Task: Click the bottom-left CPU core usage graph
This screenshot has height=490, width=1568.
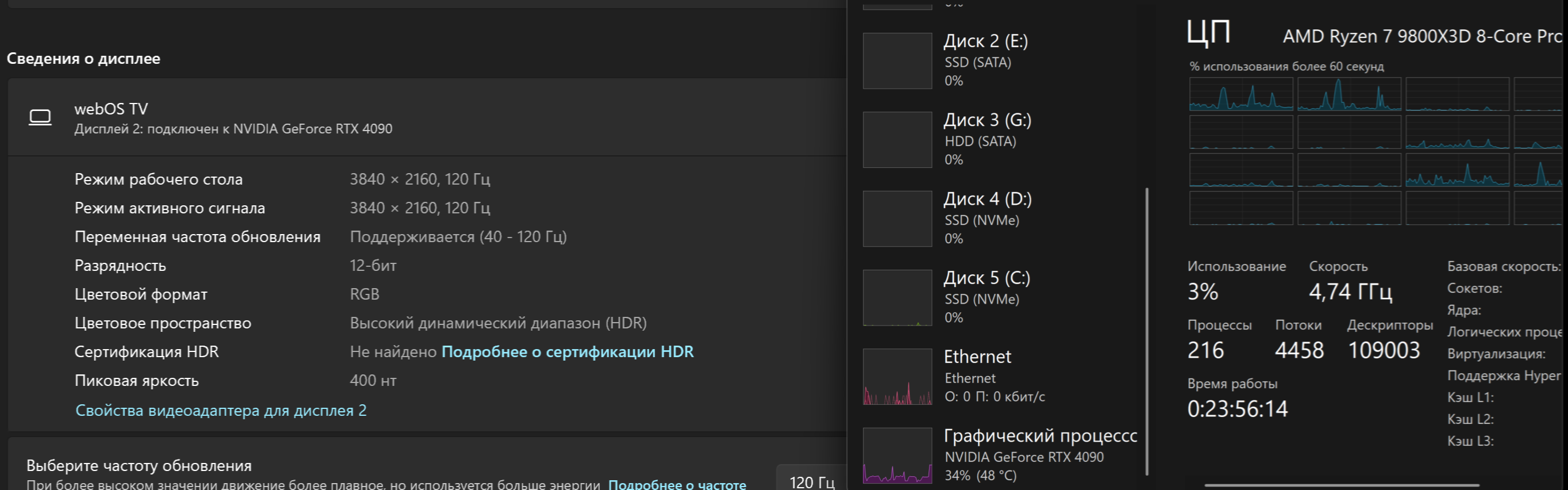Action: (1241, 208)
